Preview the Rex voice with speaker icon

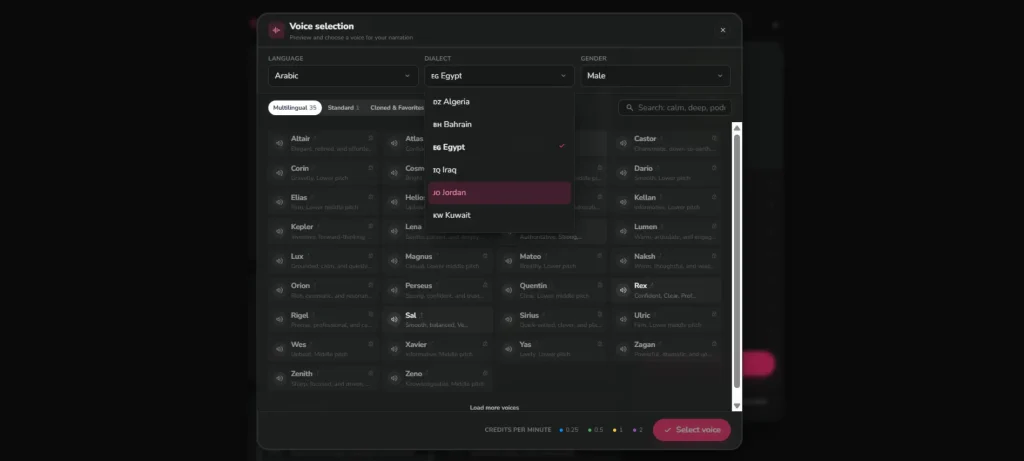tap(622, 291)
